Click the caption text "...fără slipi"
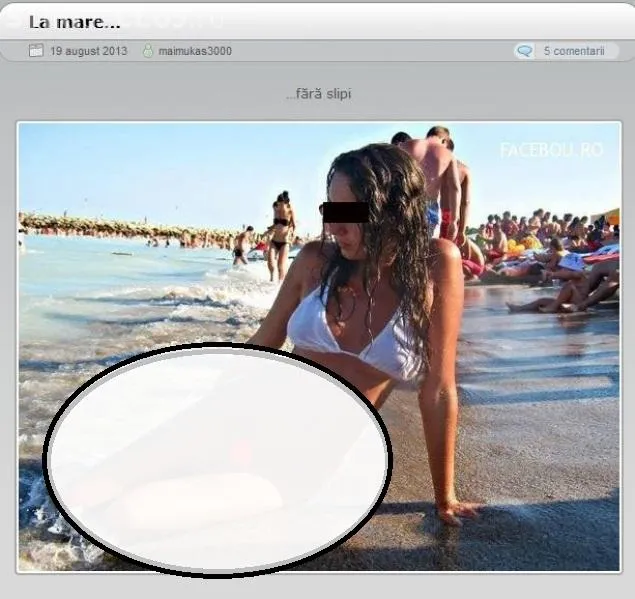Viewport: 635px width, 599px height. 318,94
